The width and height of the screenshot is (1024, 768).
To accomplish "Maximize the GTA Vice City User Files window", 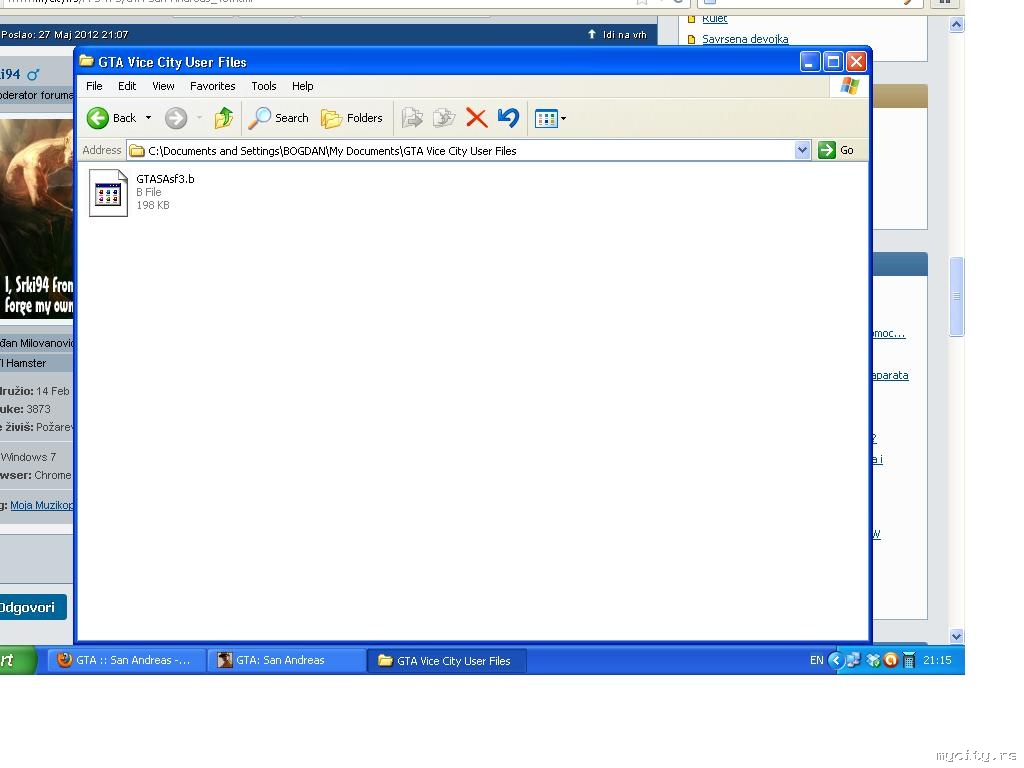I will coord(833,62).
